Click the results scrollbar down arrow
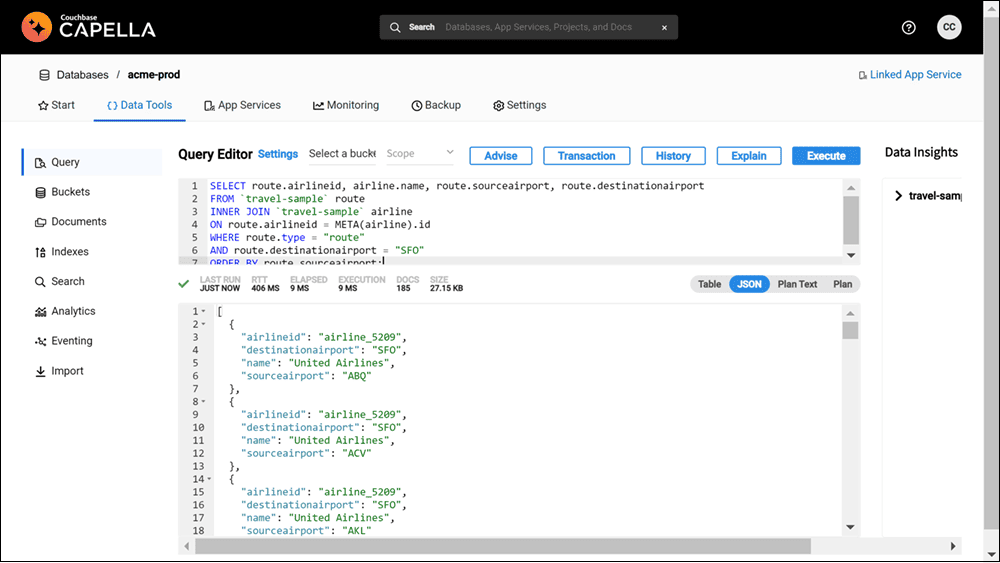Viewport: 1000px width, 563px height. pos(850,527)
